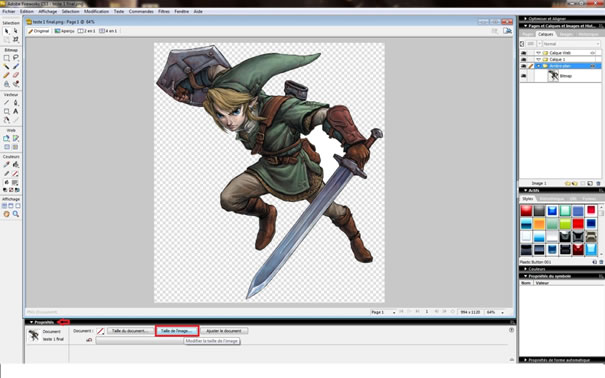This screenshot has height=378, width=605.
Task: Select the Slice tool
Action: (15, 138)
